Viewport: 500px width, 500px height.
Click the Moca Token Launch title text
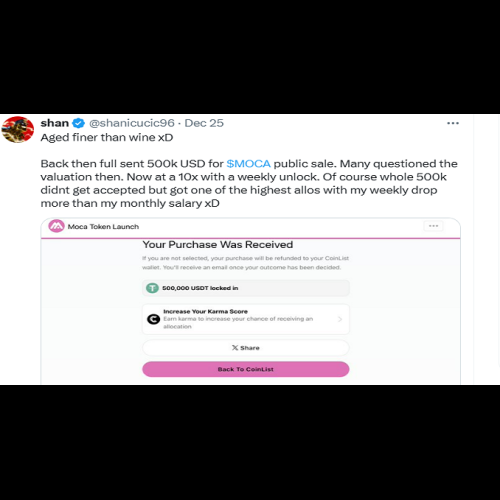coord(103,227)
